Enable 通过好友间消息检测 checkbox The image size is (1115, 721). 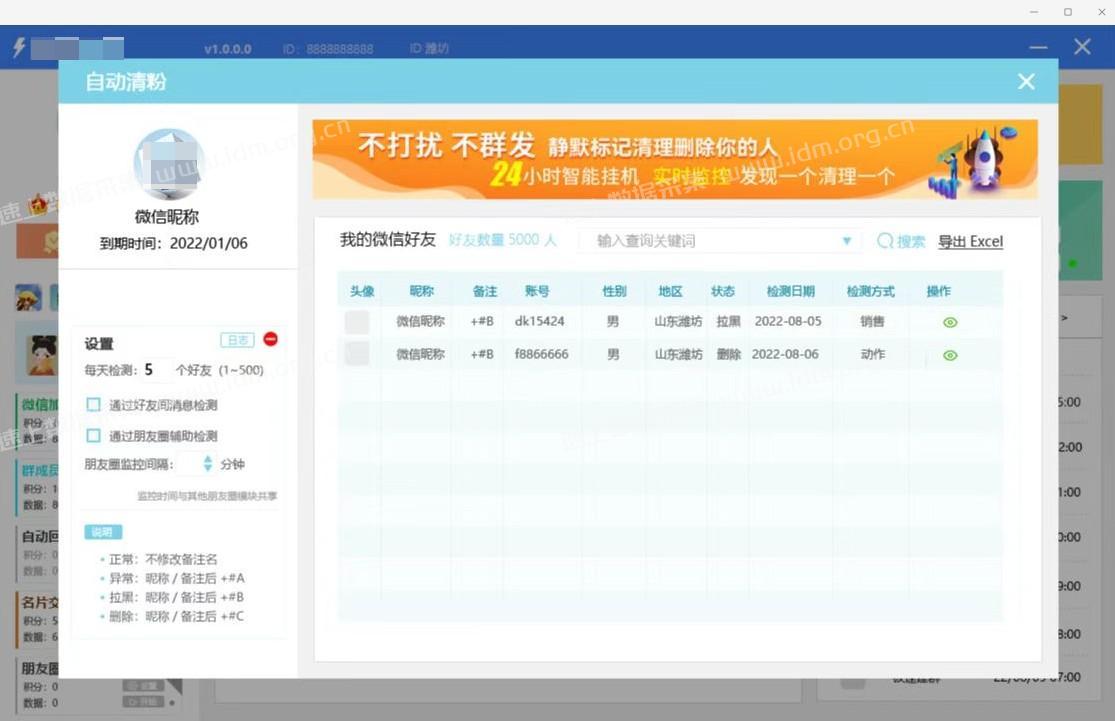tap(93, 405)
